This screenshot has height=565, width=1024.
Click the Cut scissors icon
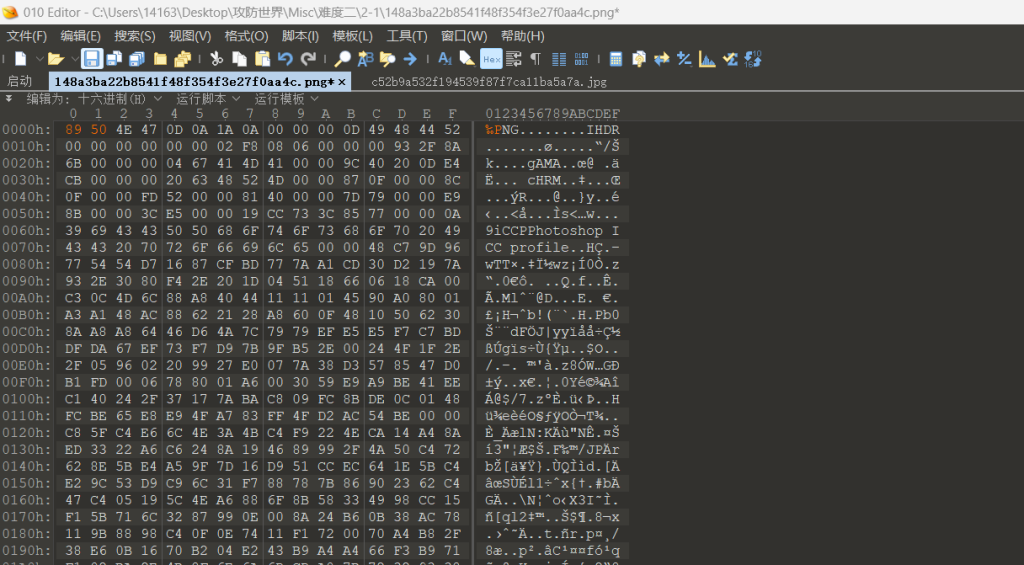(x=217, y=59)
